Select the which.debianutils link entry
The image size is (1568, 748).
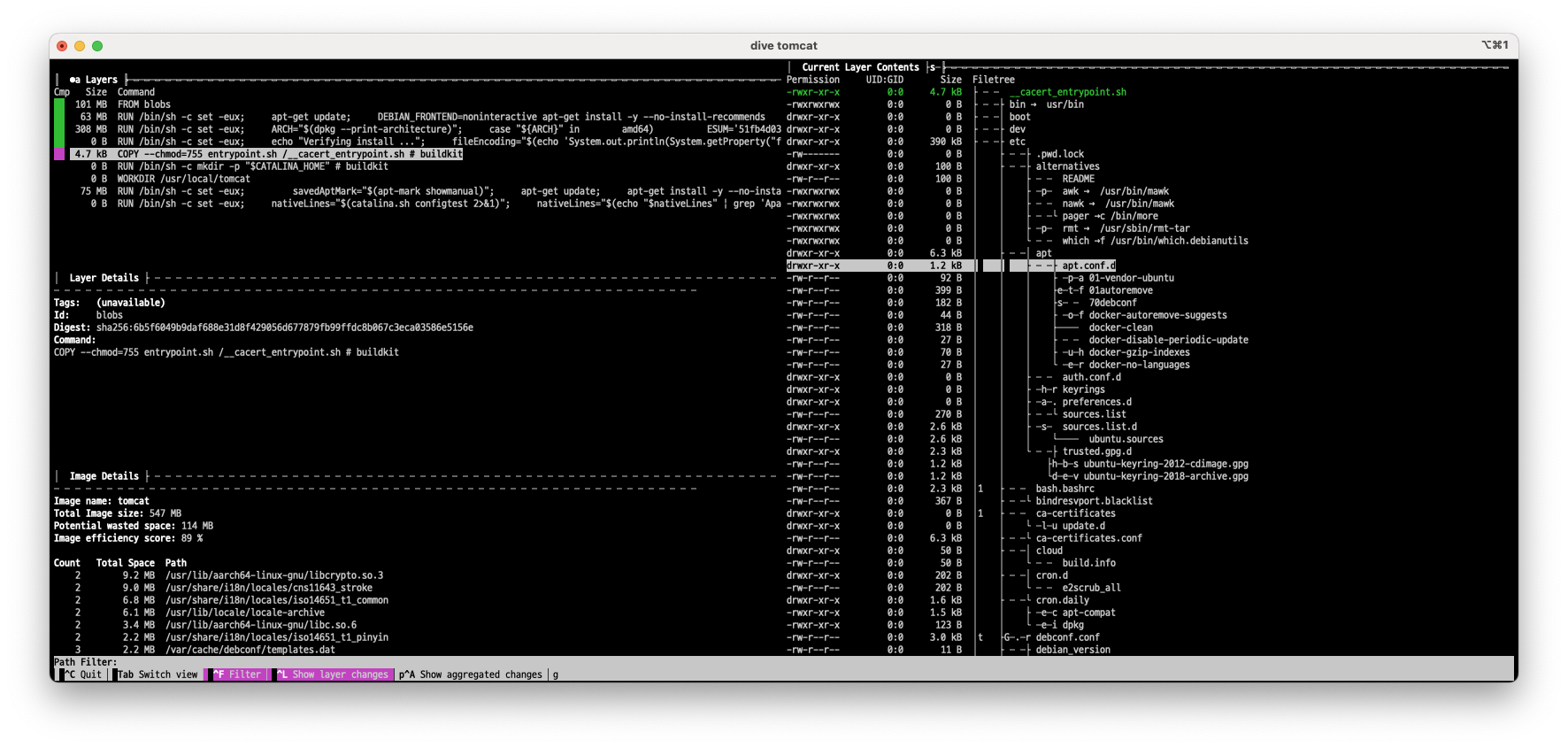point(1156,241)
